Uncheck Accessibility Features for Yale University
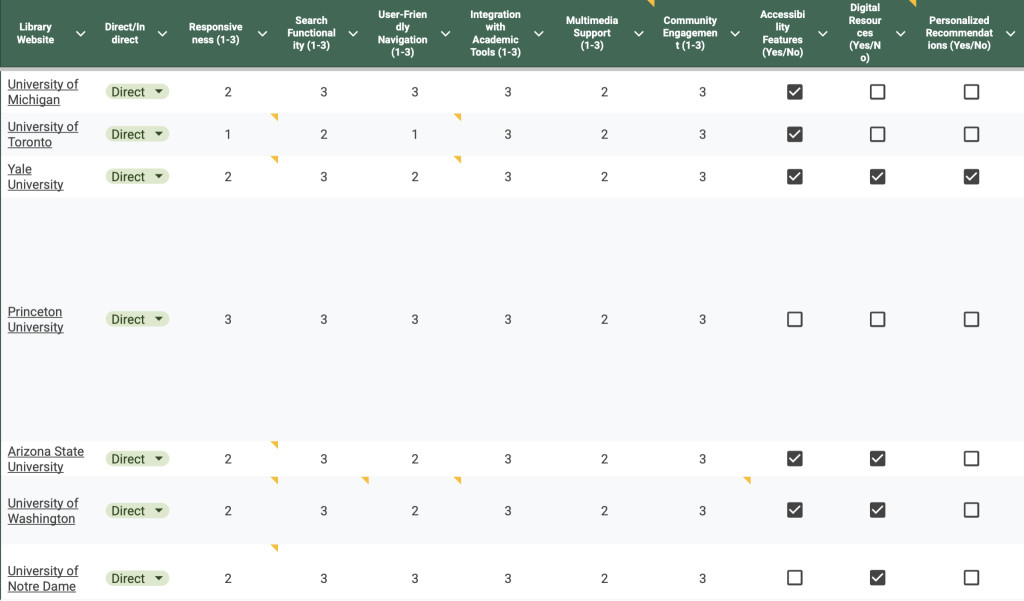1024x601 pixels. (795, 176)
